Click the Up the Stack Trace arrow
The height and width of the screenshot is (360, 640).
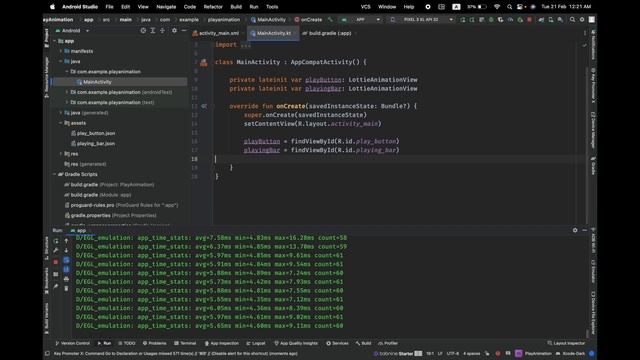(x=66, y=241)
